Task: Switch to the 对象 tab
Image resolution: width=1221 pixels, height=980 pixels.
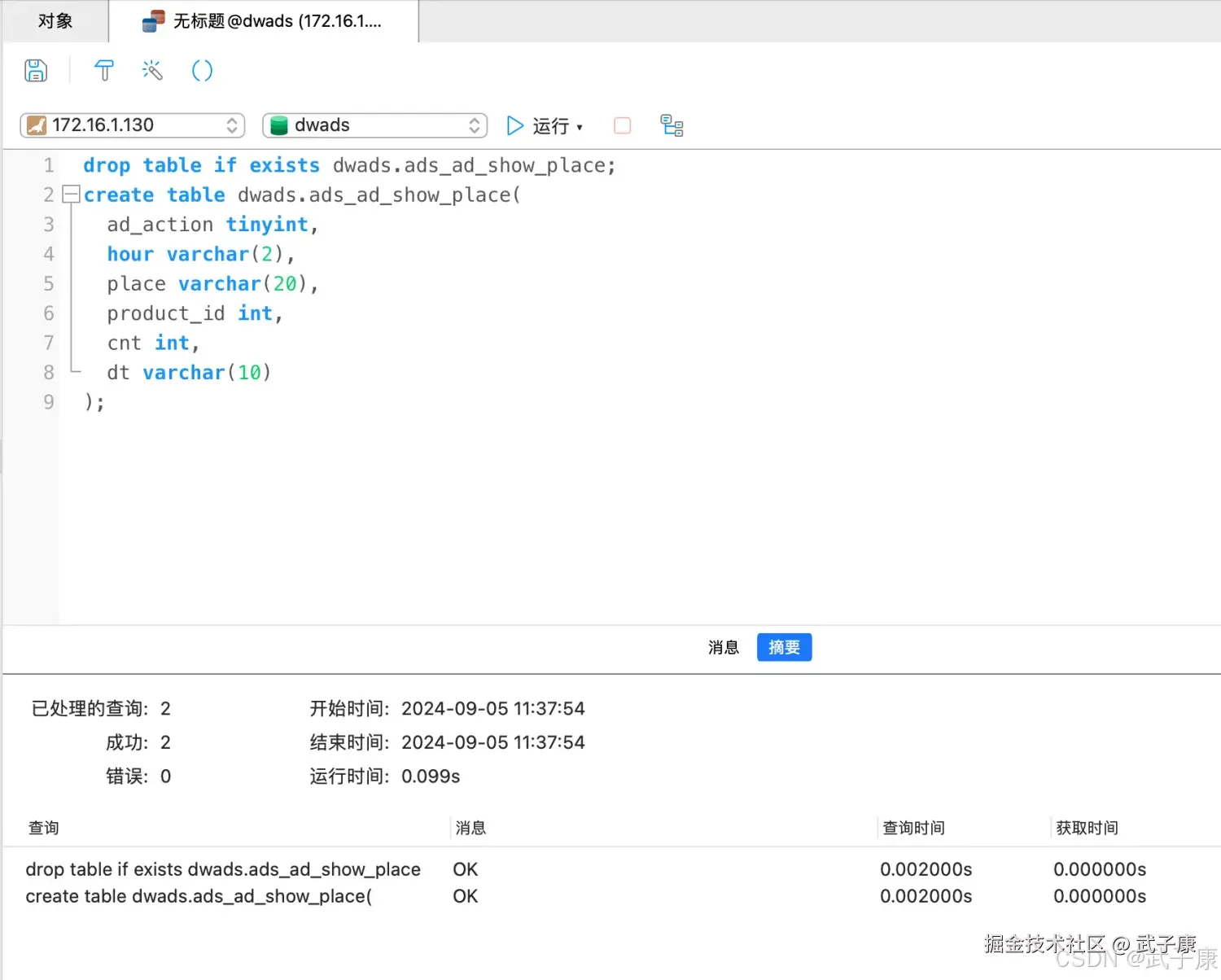Action: (54, 21)
